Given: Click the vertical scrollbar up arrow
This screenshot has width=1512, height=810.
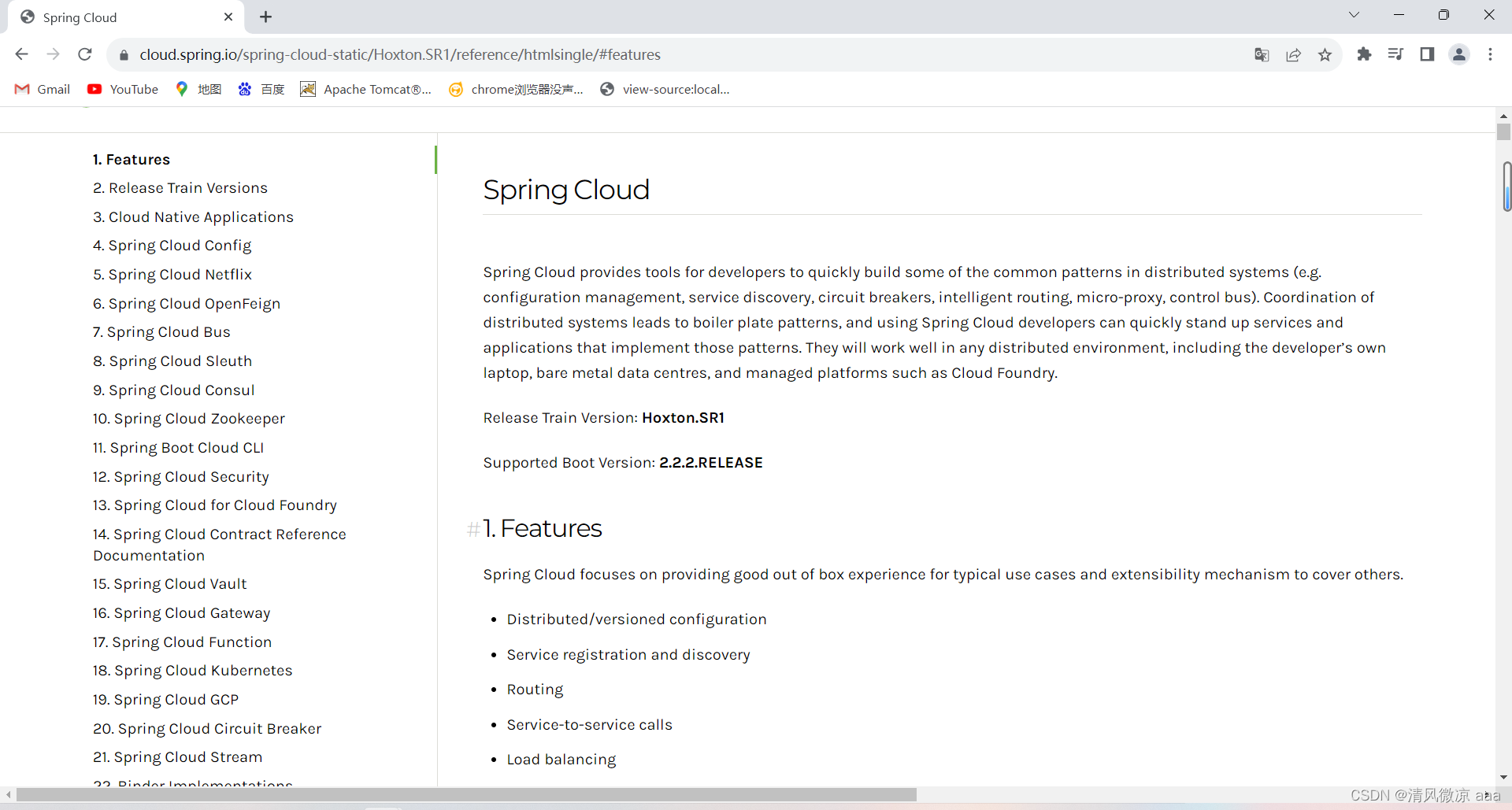Looking at the screenshot, I should coord(1504,115).
